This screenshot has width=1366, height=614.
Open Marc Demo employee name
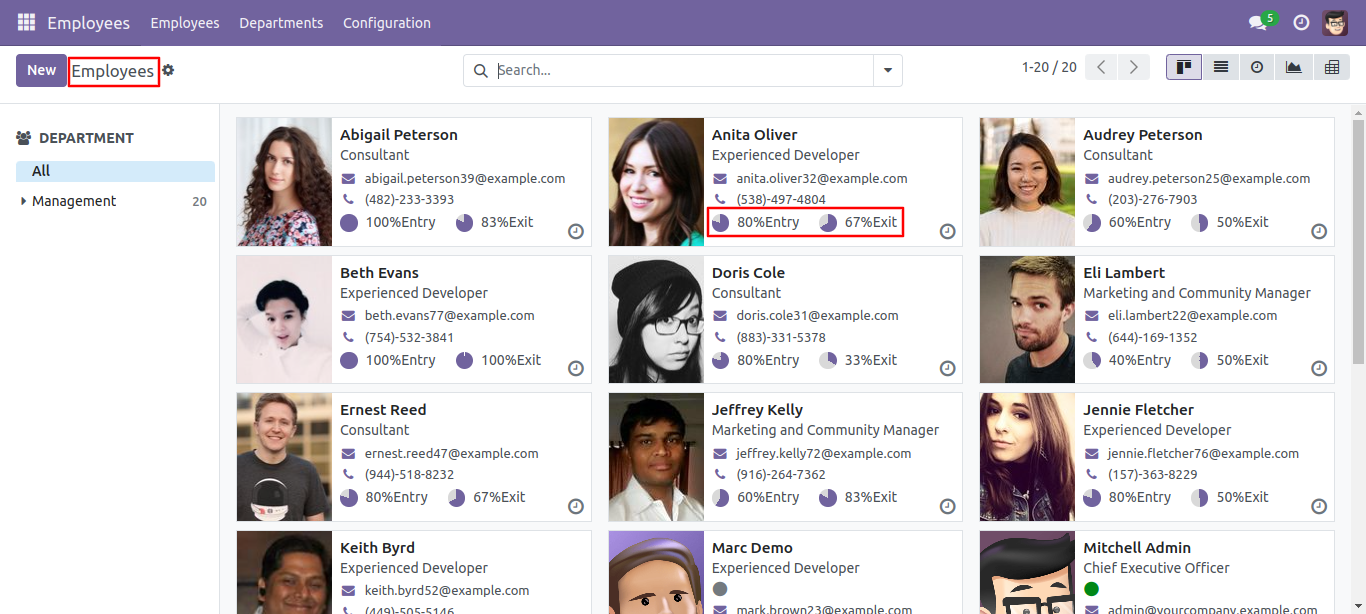[752, 548]
